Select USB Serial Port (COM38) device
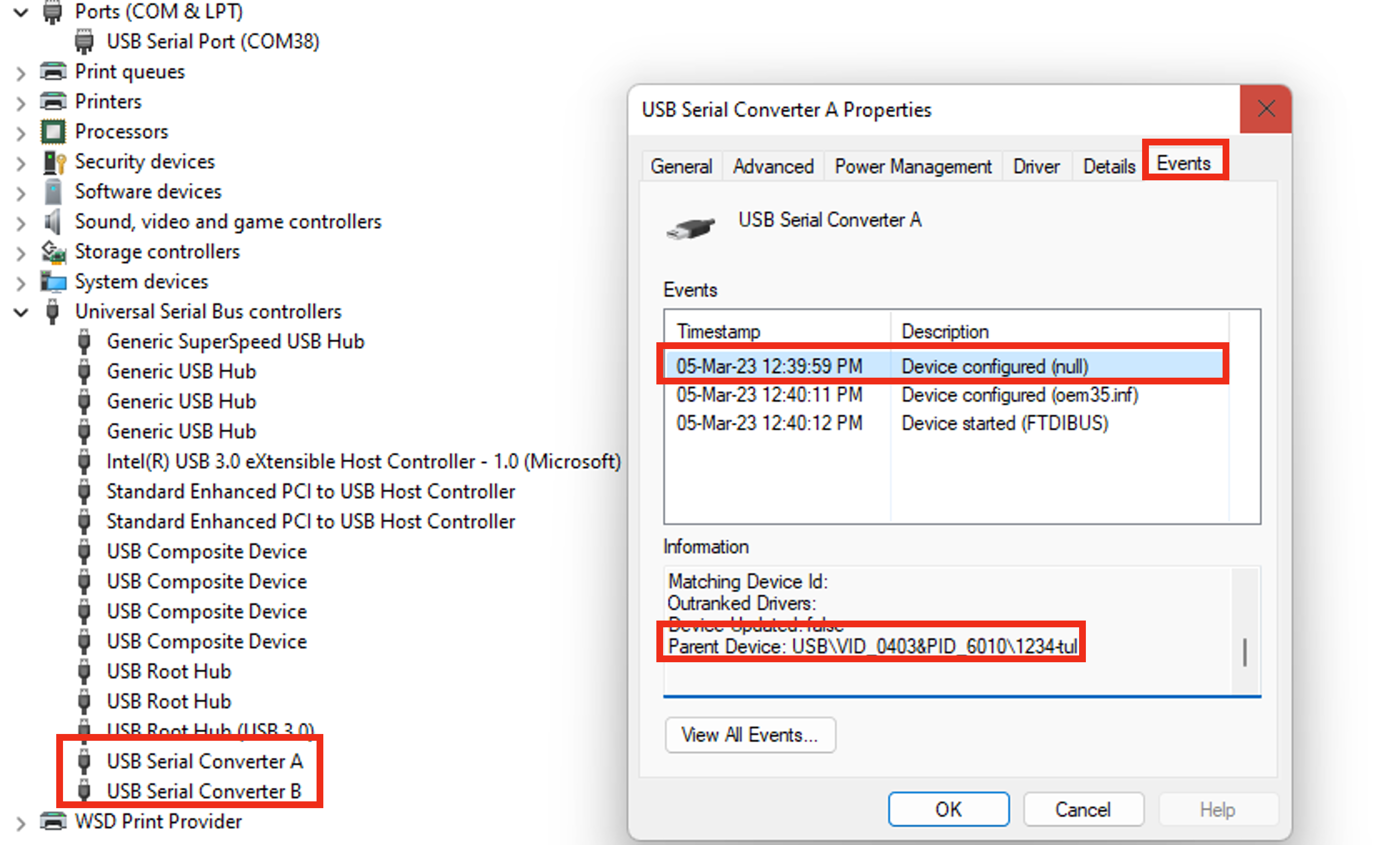The image size is (1400, 845). click(213, 42)
